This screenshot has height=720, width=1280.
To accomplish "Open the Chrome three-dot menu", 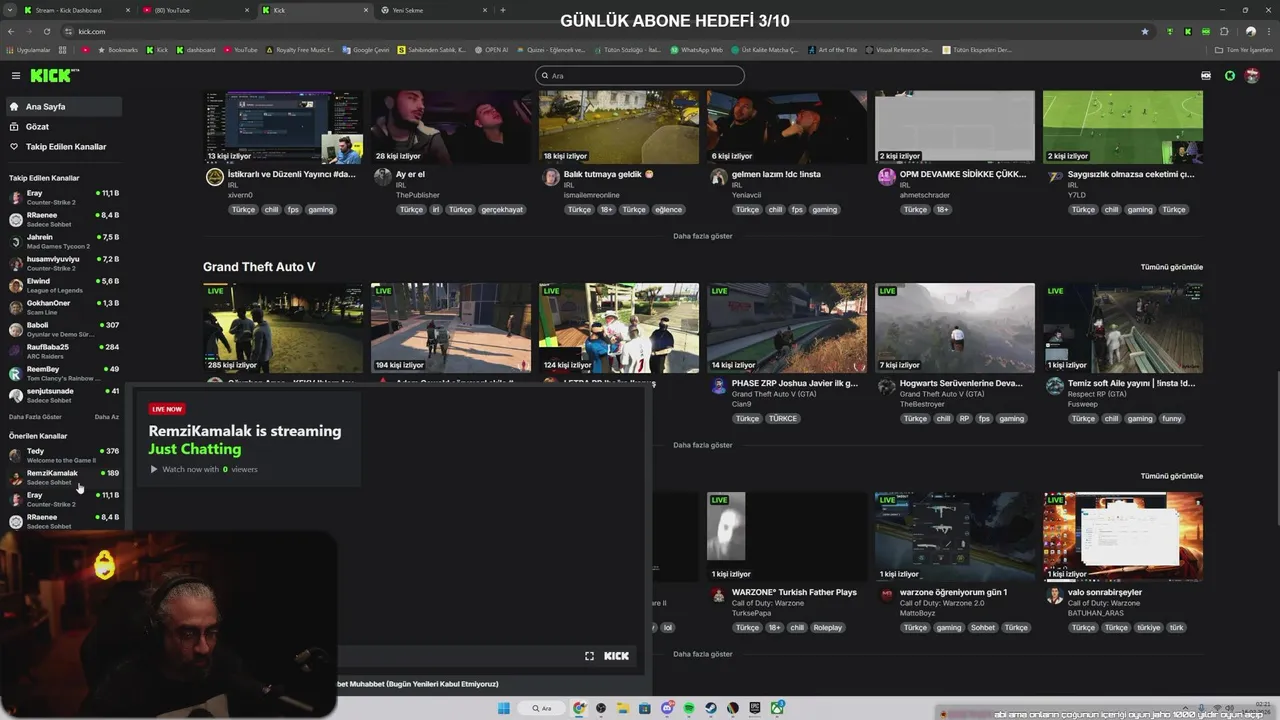I will (x=1268, y=31).
